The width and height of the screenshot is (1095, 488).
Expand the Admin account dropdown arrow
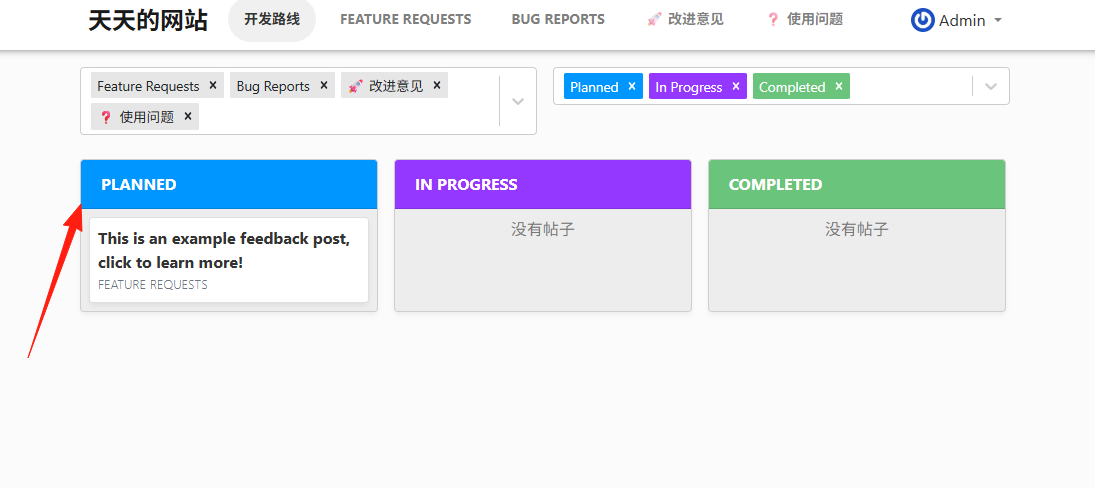coord(998,20)
